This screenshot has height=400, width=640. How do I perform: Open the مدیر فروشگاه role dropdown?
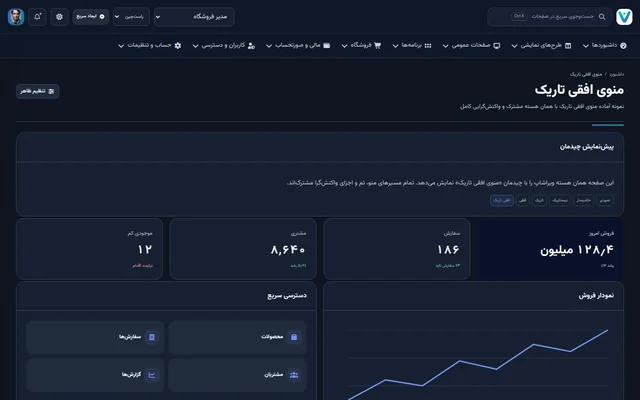click(x=194, y=17)
